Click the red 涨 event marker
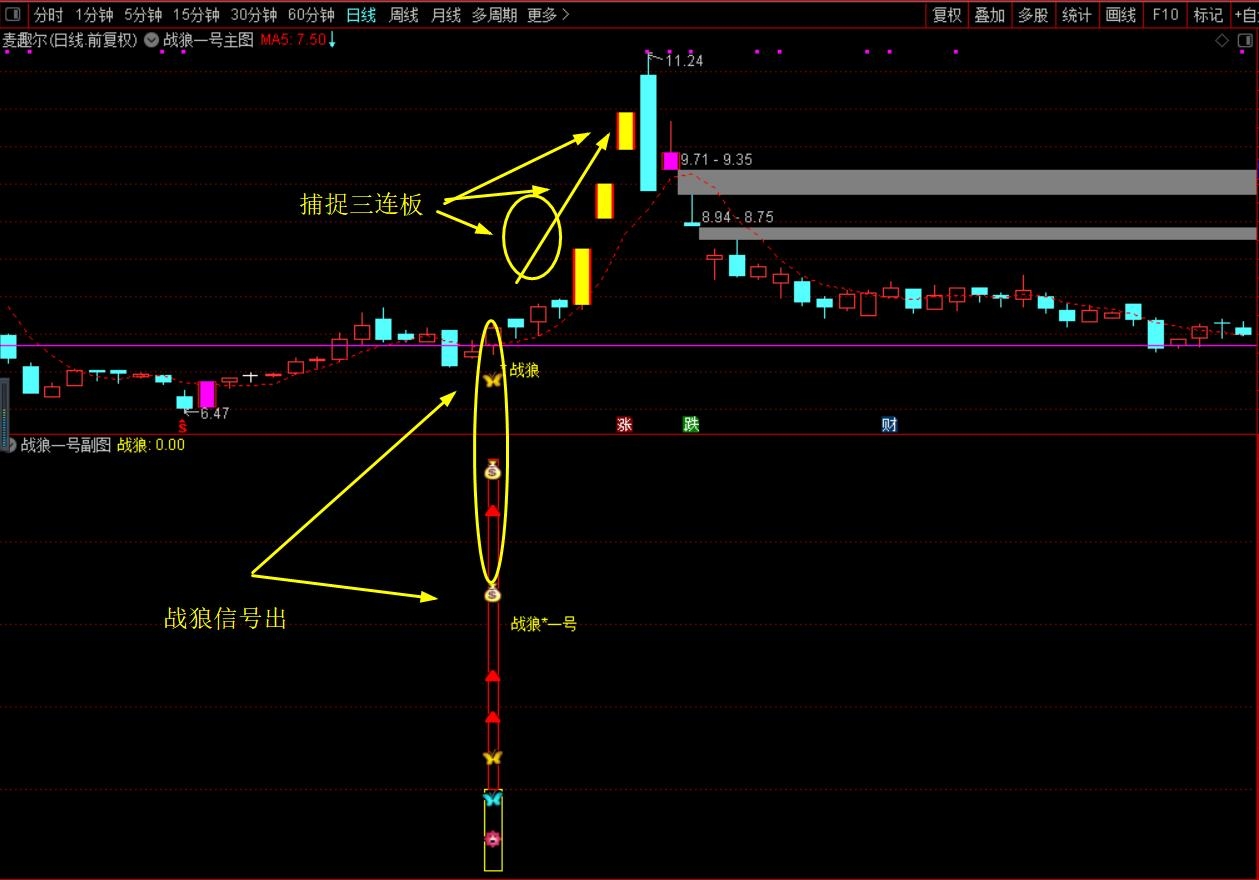 (624, 424)
